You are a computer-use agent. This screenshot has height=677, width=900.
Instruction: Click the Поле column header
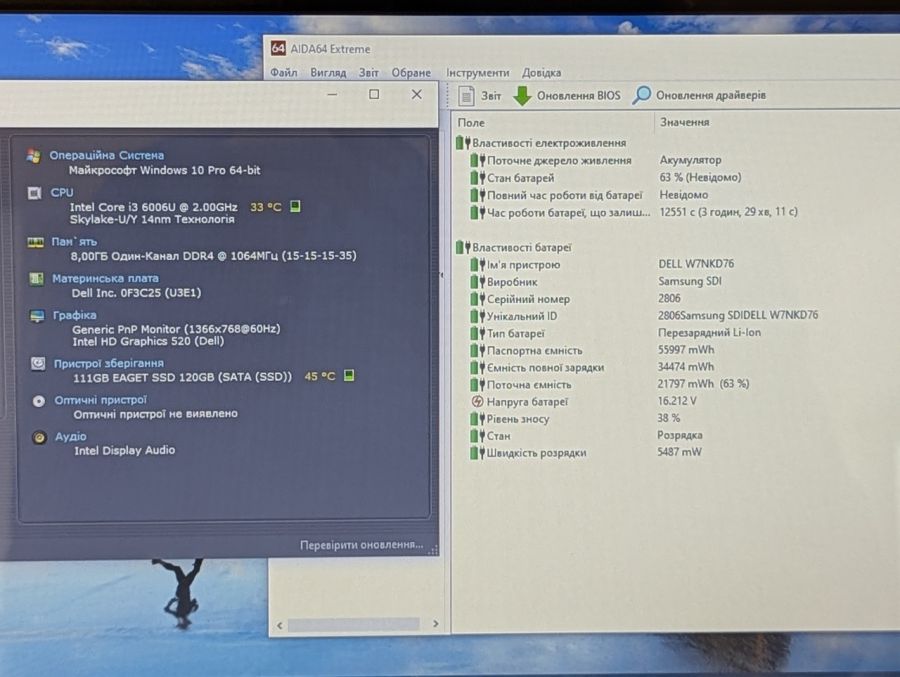tap(471, 122)
